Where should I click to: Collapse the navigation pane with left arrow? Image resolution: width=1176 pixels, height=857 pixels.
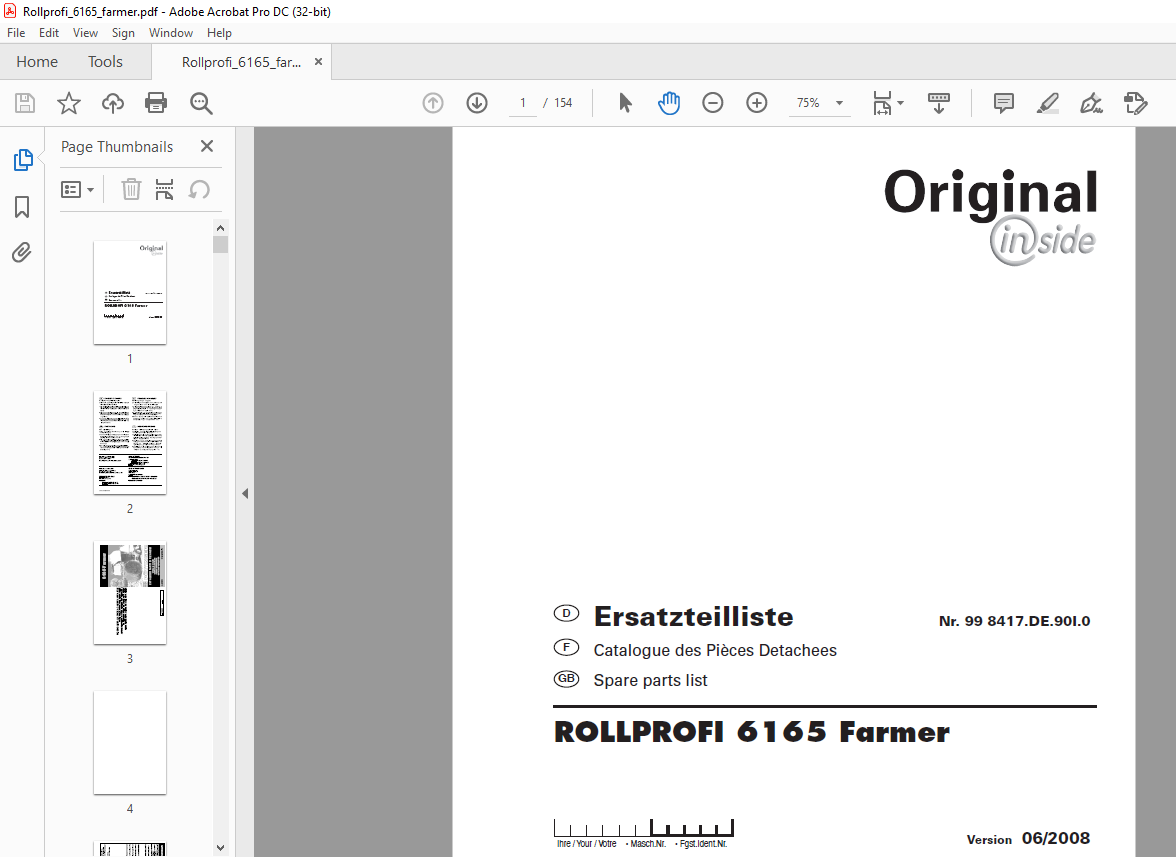(245, 493)
